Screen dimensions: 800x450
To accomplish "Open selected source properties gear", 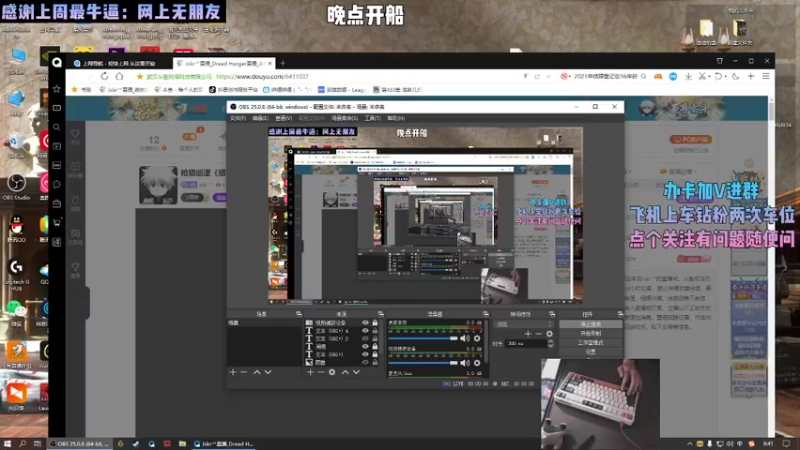I will pos(332,372).
